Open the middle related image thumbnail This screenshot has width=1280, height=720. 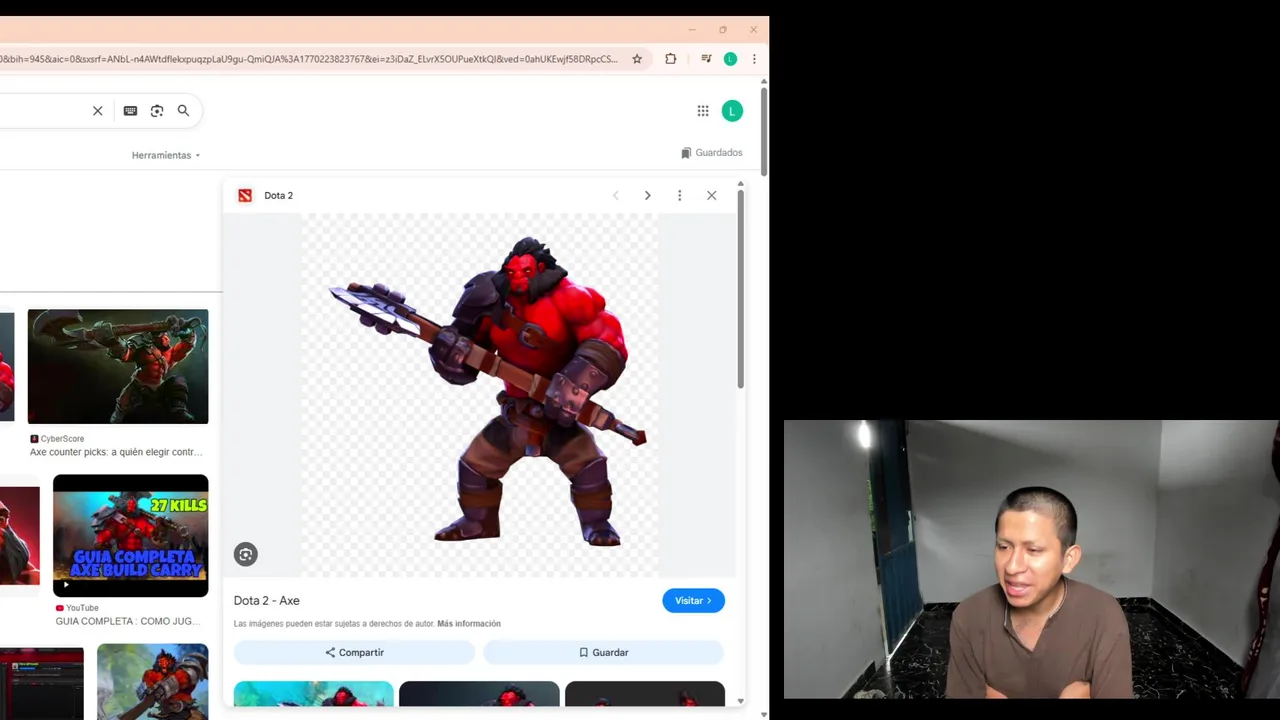[479, 693]
